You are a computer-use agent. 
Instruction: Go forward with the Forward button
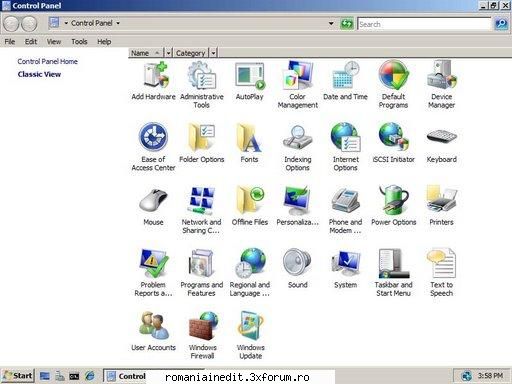tap(29, 24)
